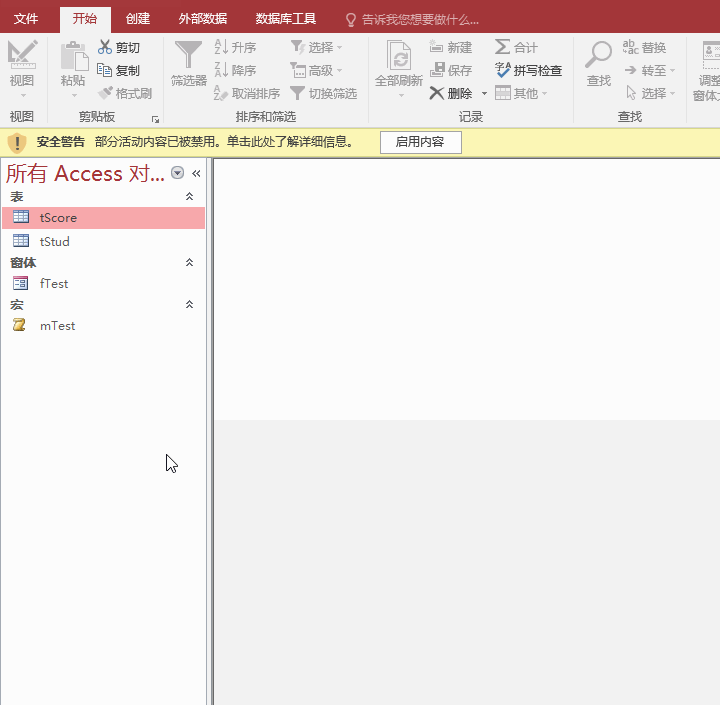Open the 选择 filter selection dropdown

317,47
